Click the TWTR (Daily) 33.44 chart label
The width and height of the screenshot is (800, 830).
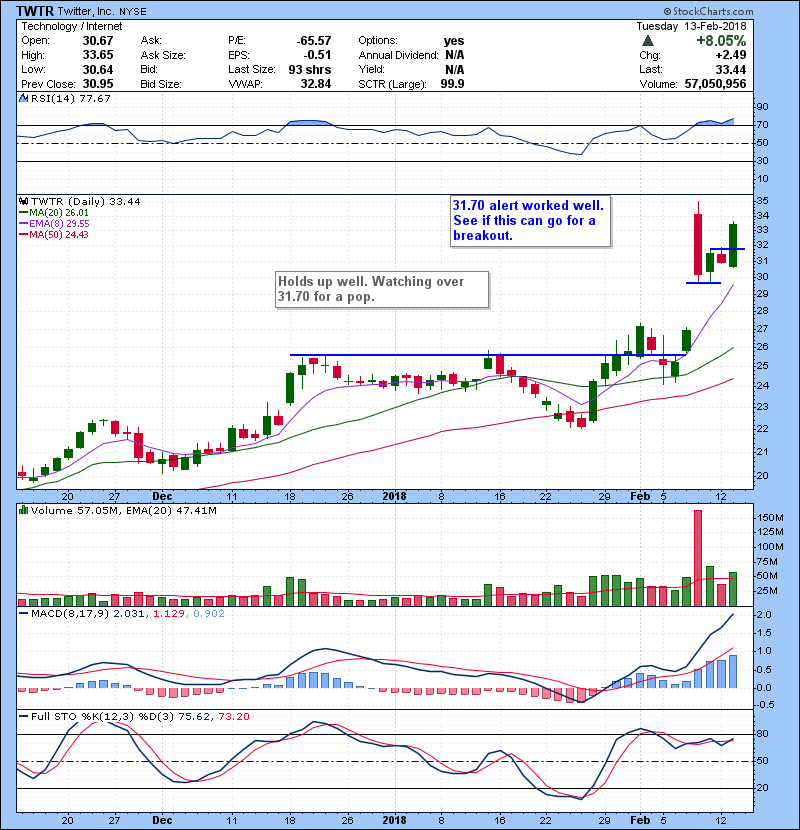point(86,202)
